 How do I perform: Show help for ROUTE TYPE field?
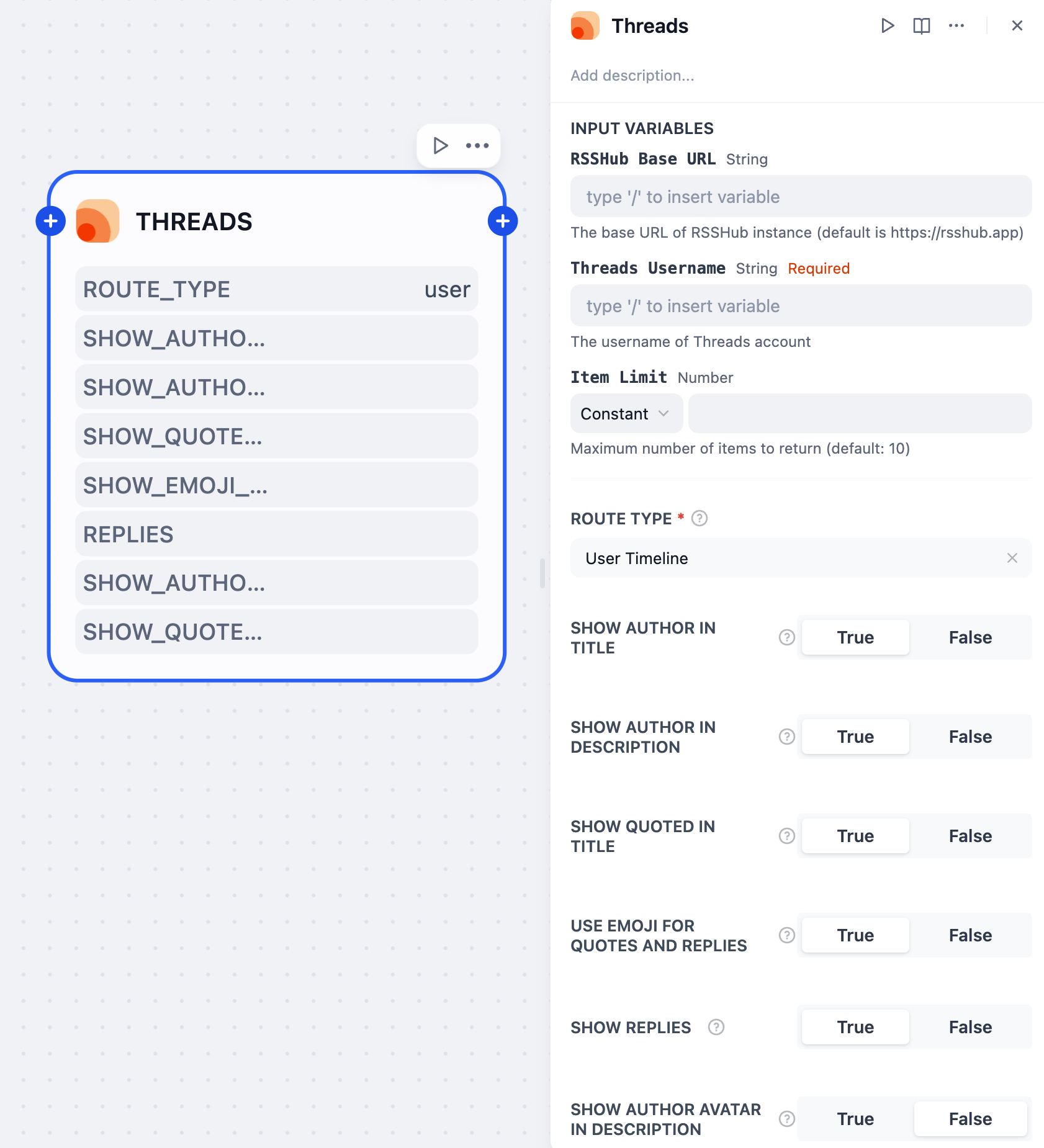tap(700, 518)
